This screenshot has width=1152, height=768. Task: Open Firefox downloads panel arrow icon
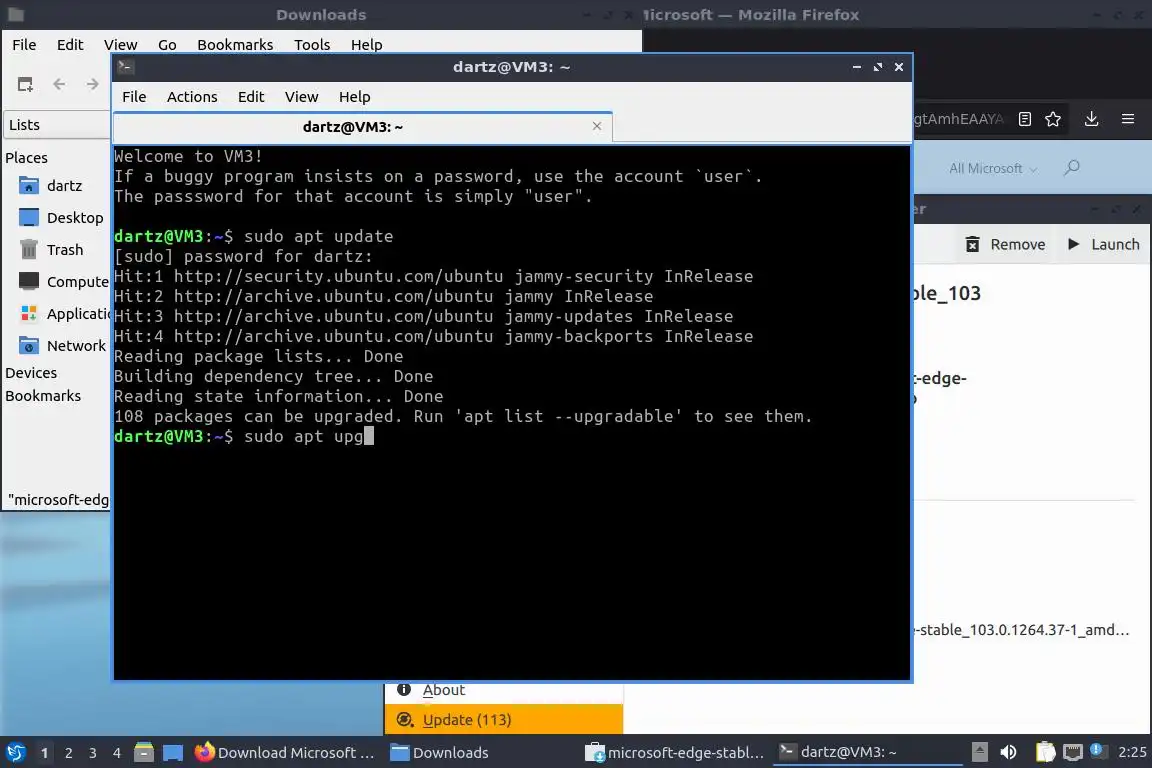(x=1091, y=119)
